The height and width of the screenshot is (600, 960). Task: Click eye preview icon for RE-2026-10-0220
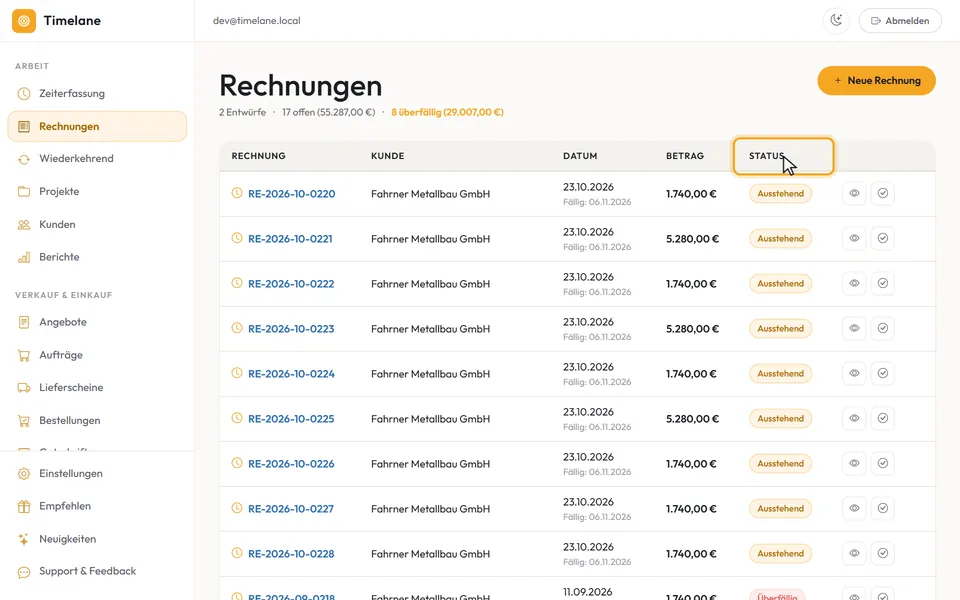tap(854, 193)
